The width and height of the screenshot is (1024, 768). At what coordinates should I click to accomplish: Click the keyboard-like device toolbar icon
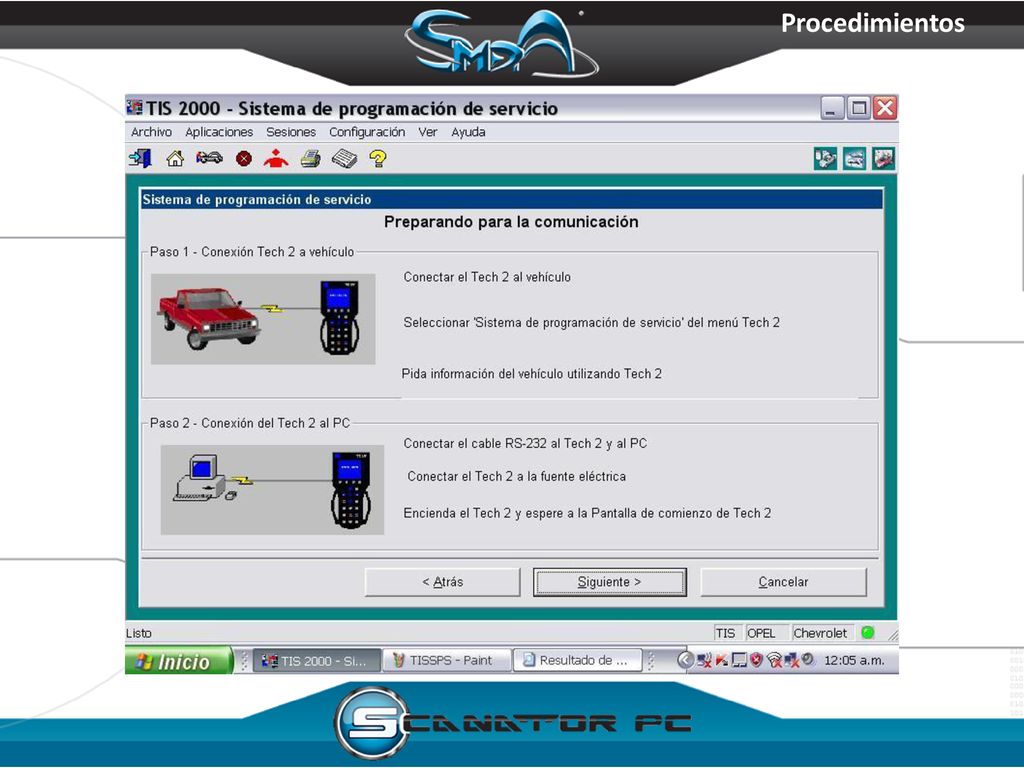tap(344, 159)
